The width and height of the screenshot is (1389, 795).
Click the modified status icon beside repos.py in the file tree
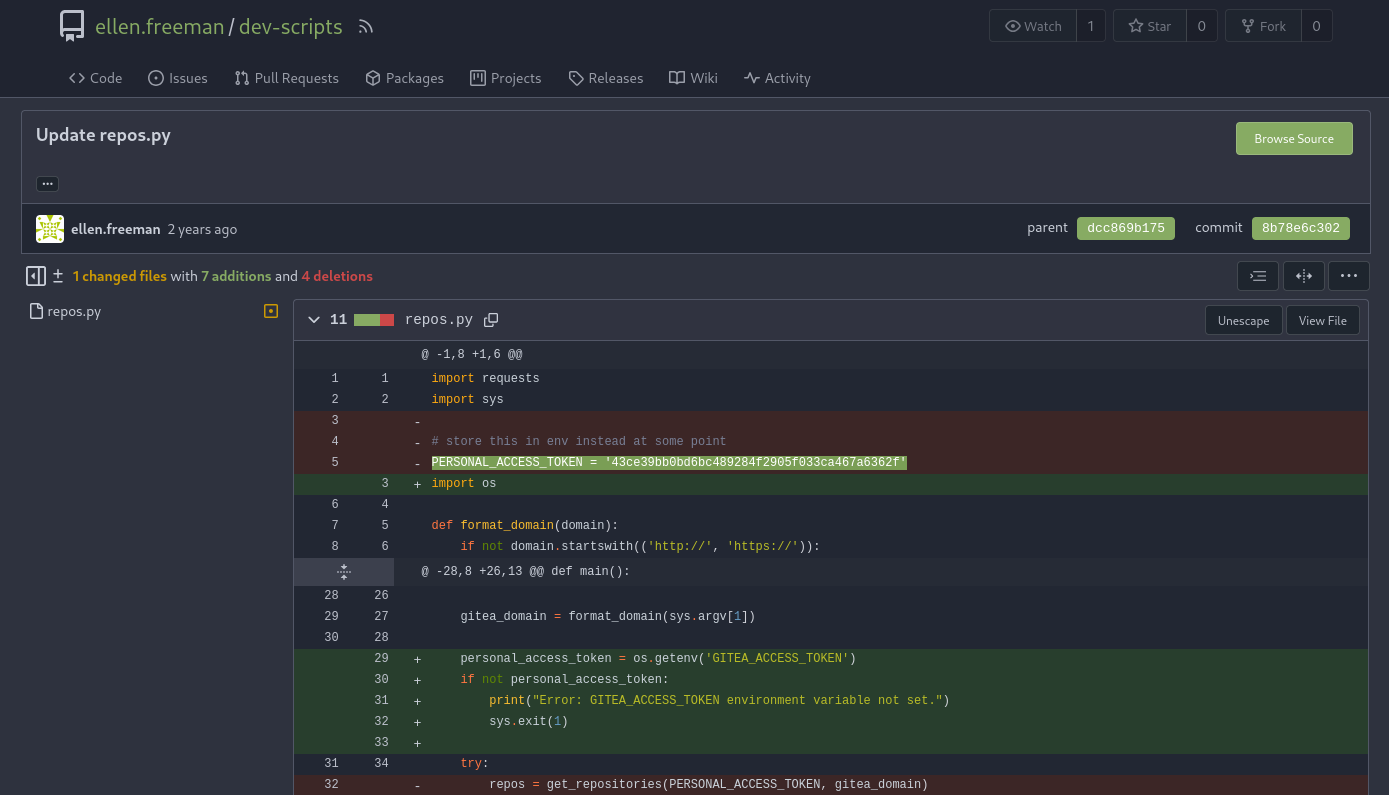click(x=270, y=311)
